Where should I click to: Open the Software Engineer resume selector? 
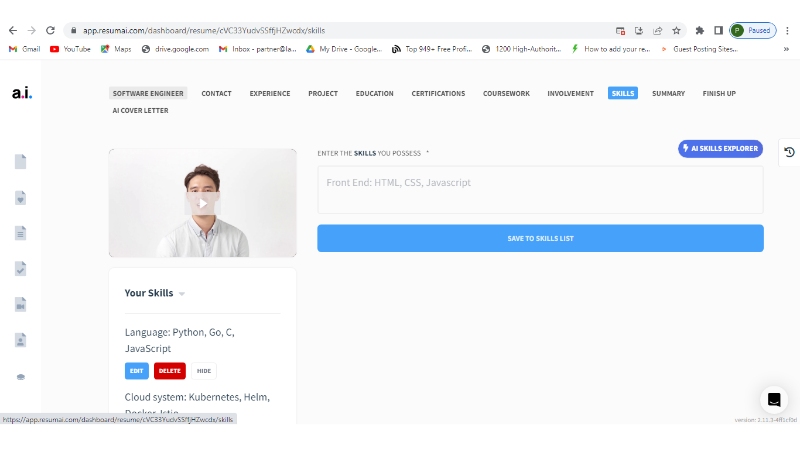148,94
